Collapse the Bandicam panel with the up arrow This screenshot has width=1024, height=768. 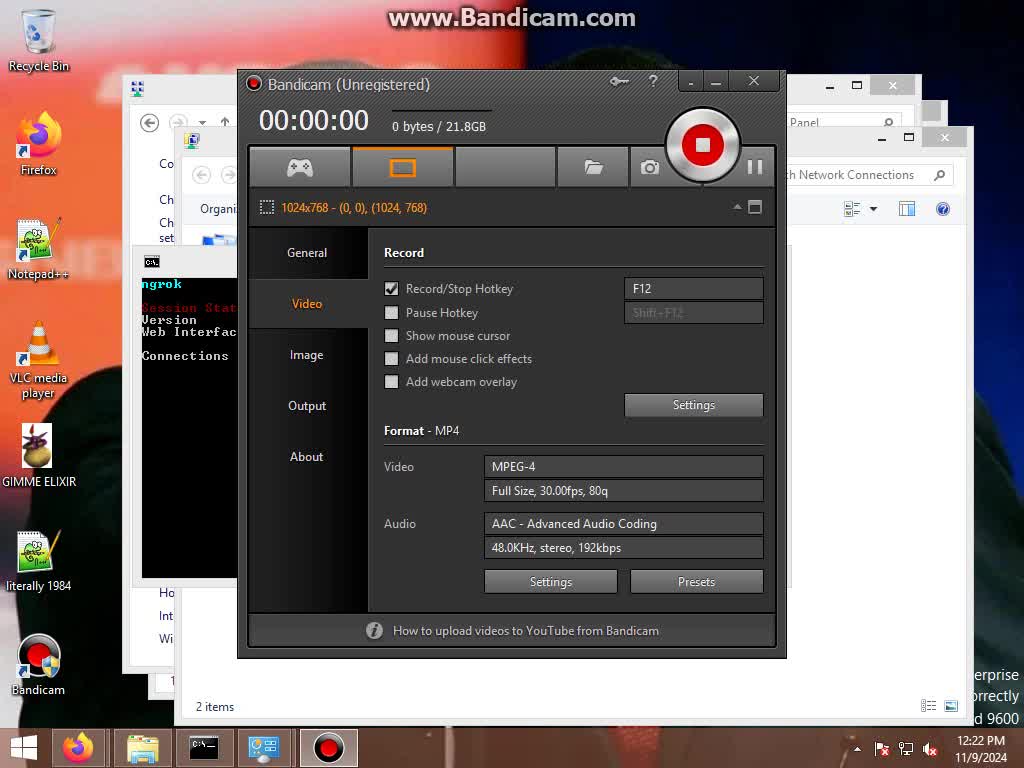click(x=737, y=207)
